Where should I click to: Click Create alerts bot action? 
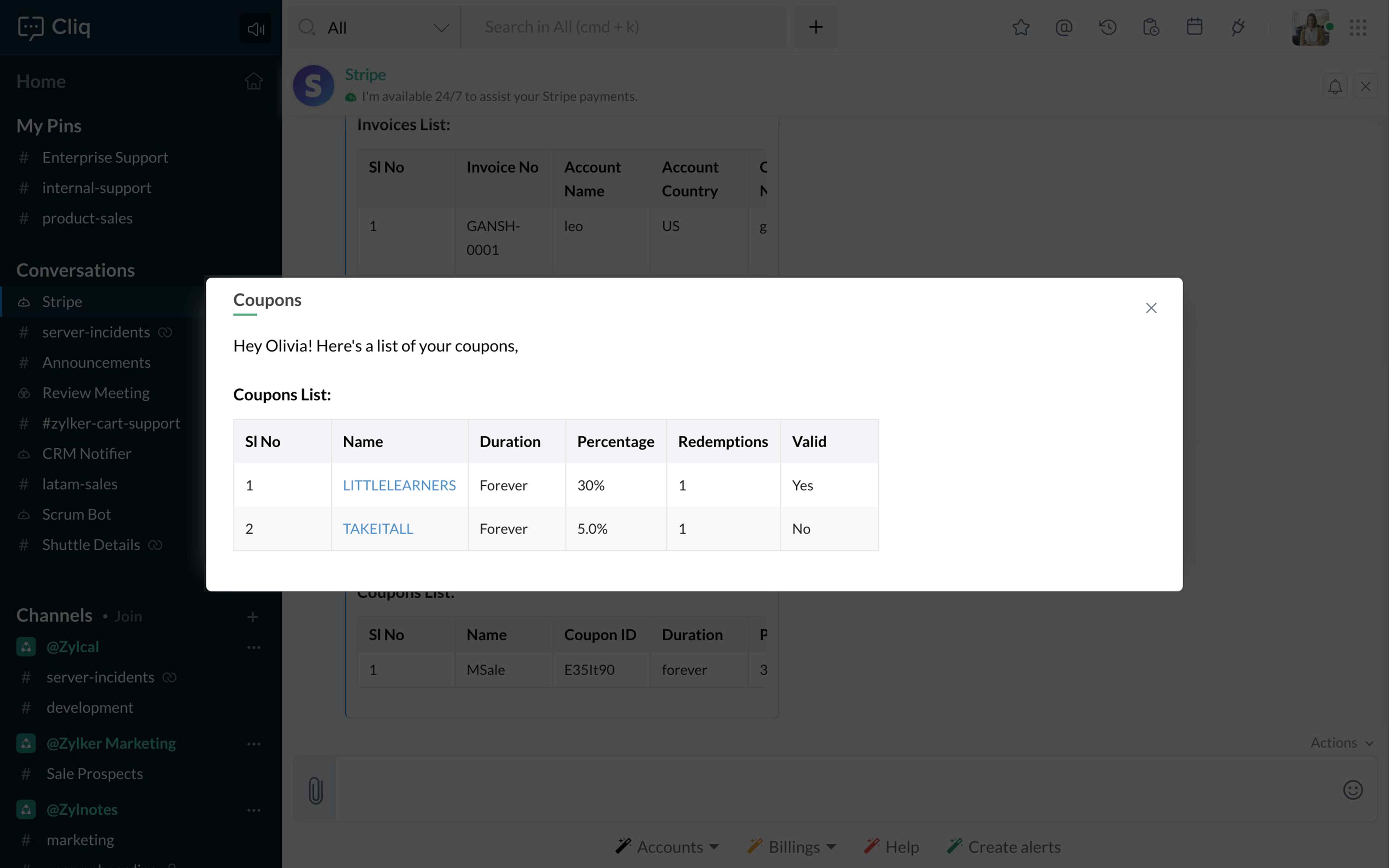tap(1004, 847)
